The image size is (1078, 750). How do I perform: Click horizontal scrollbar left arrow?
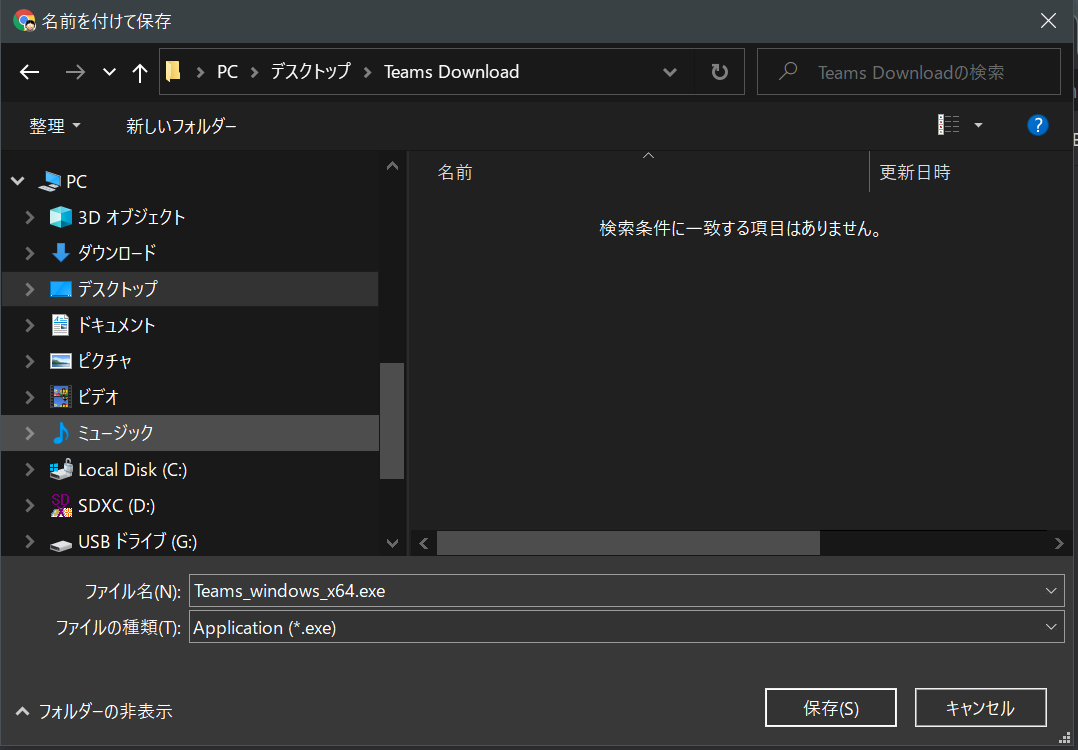coord(424,543)
